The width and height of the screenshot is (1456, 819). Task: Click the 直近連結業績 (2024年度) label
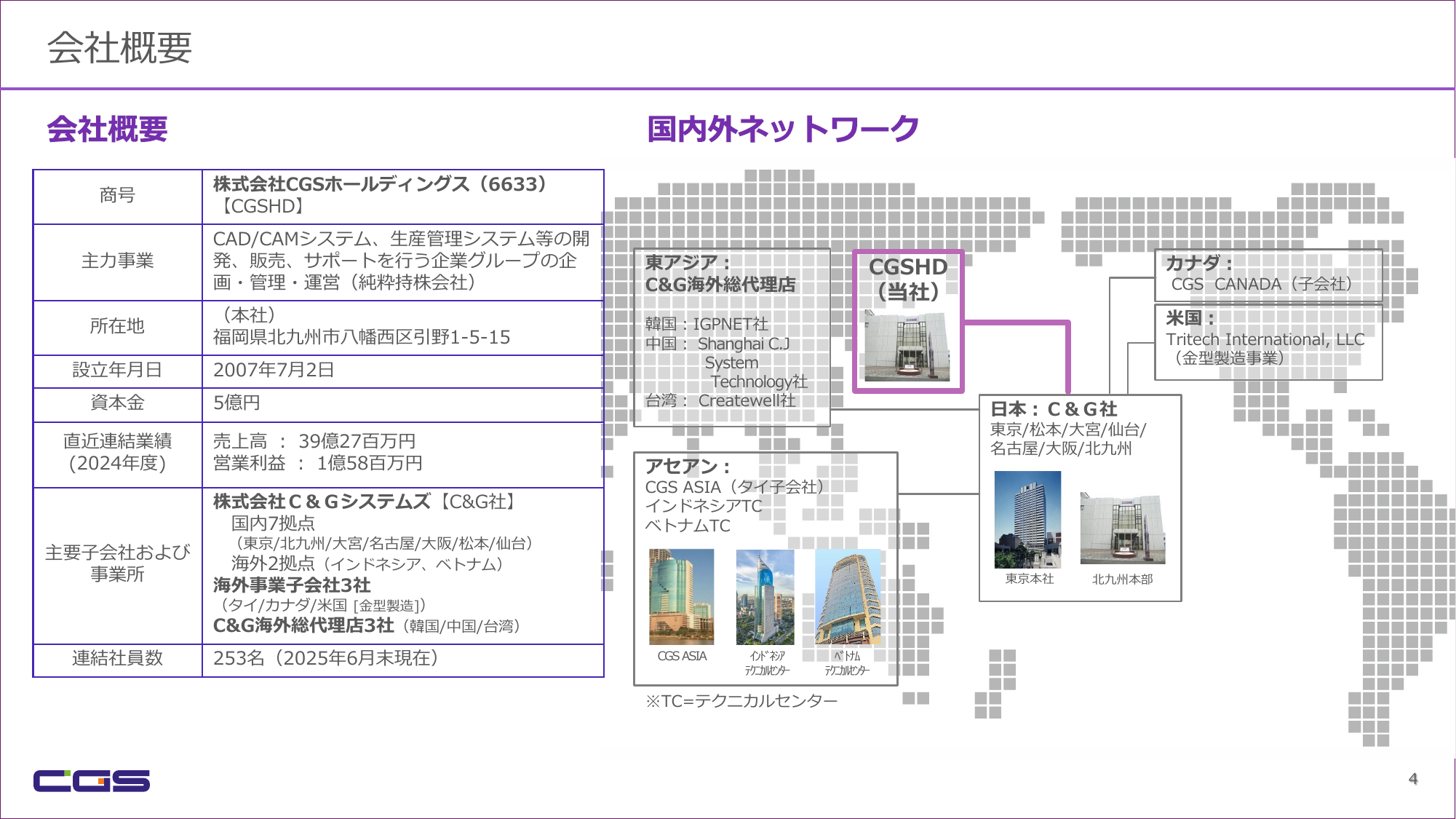coord(117,452)
